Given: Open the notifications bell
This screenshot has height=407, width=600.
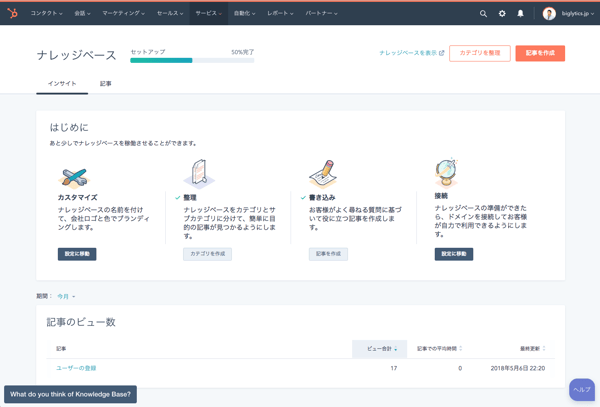Looking at the screenshot, I should click(520, 14).
